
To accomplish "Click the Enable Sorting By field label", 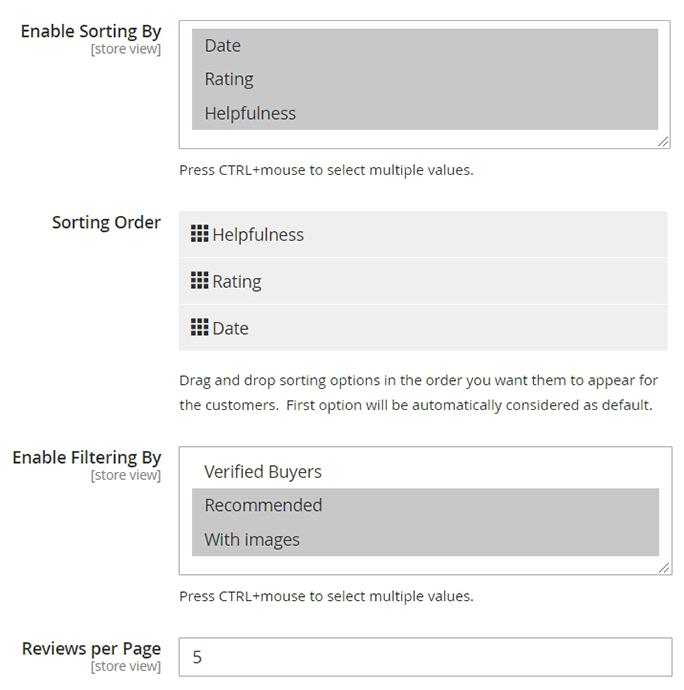I will coord(91,31).
